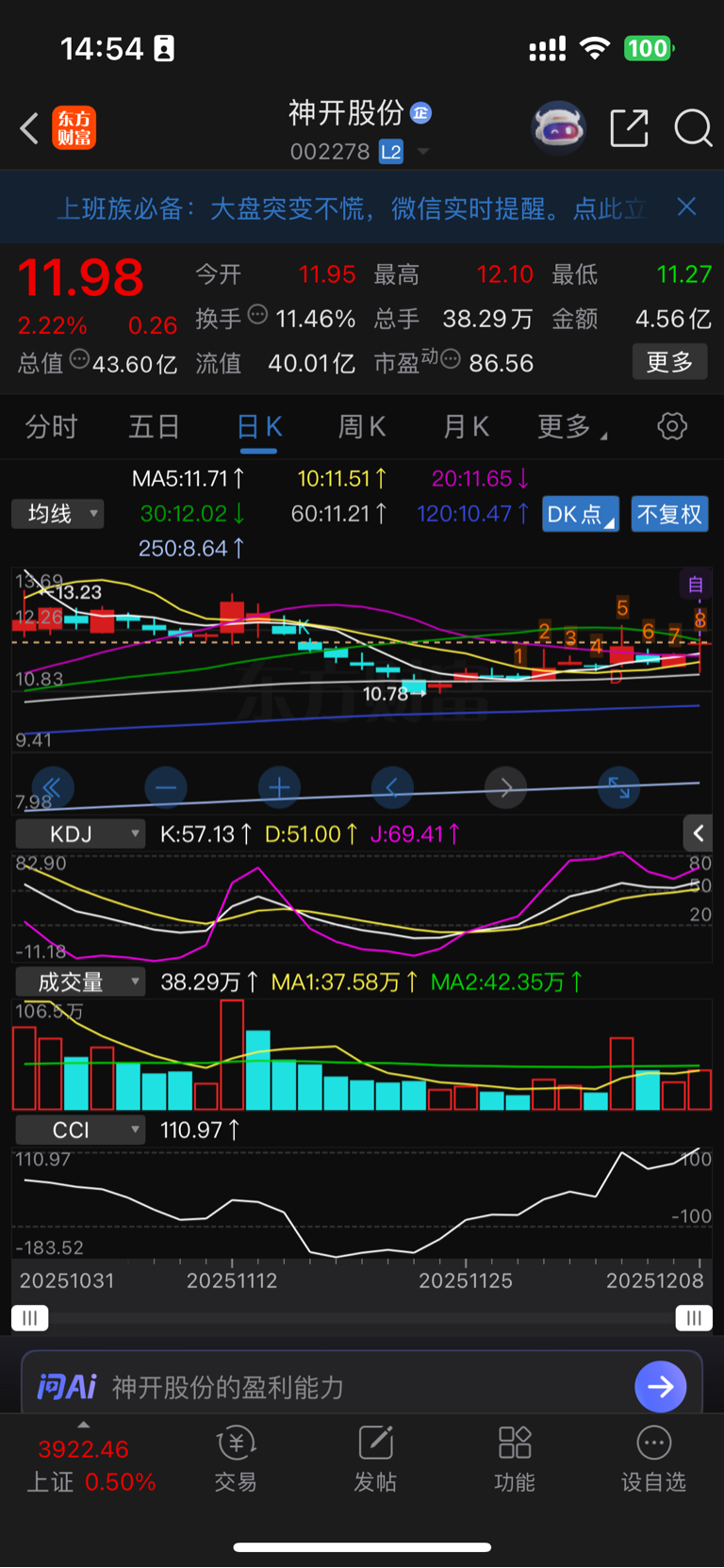The image size is (724, 1568).
Task: Zoom in chart with plus button
Action: point(279,787)
